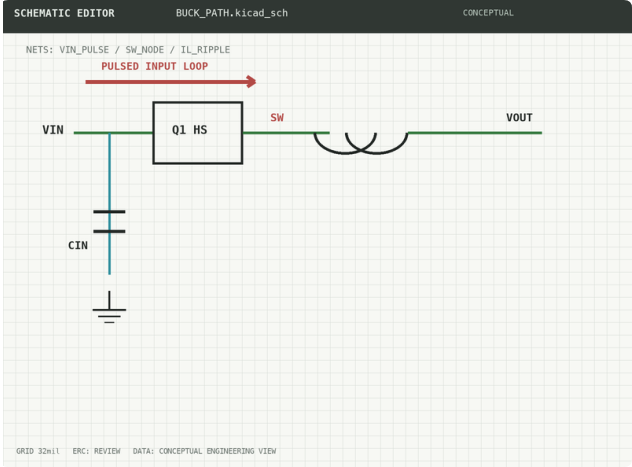This screenshot has width=632, height=467.
Task: Open the BUCK_PATH.kicad_sch file title
Action: [232, 13]
